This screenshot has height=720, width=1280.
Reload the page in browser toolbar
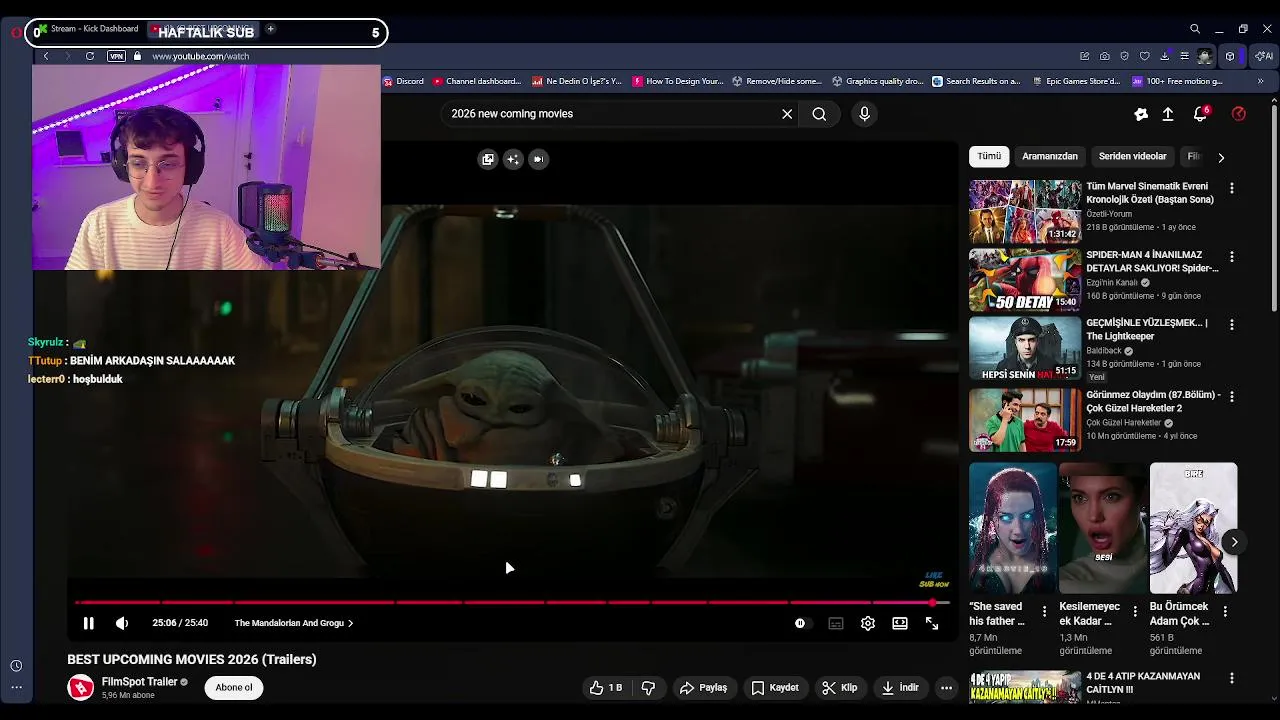click(x=90, y=56)
